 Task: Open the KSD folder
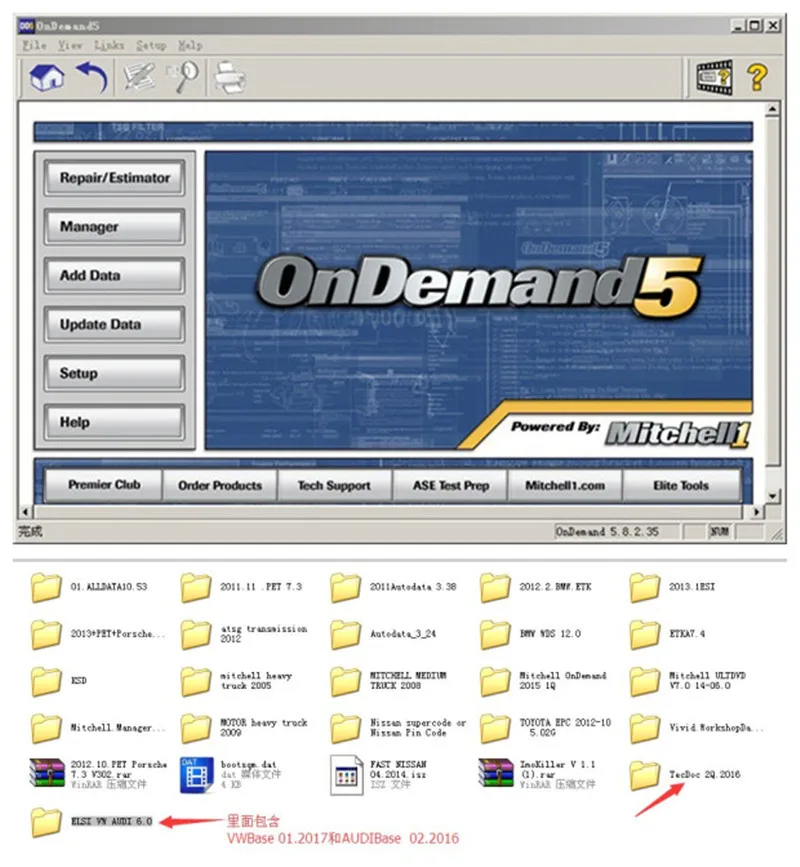59,681
